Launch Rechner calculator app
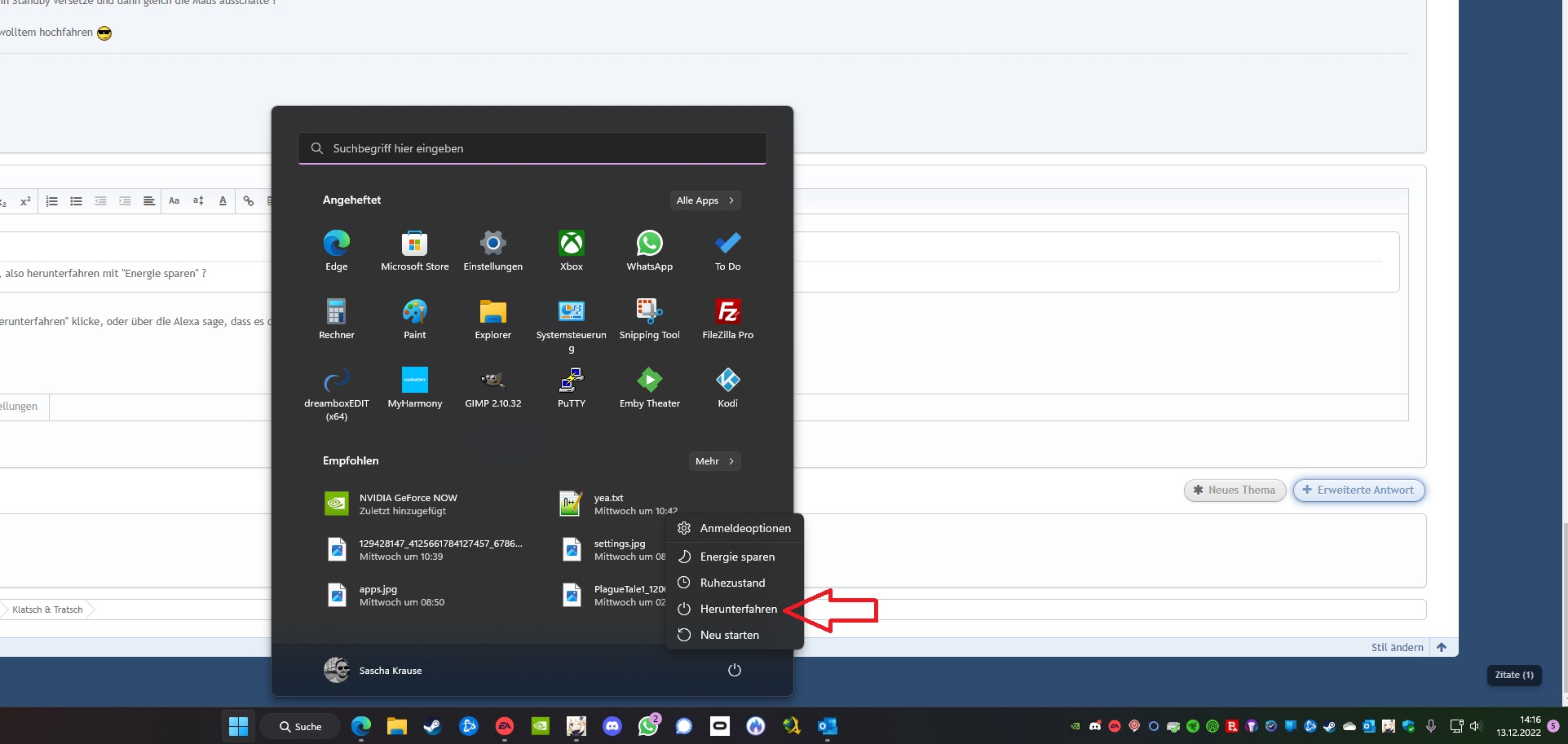1568x744 pixels. (336, 319)
